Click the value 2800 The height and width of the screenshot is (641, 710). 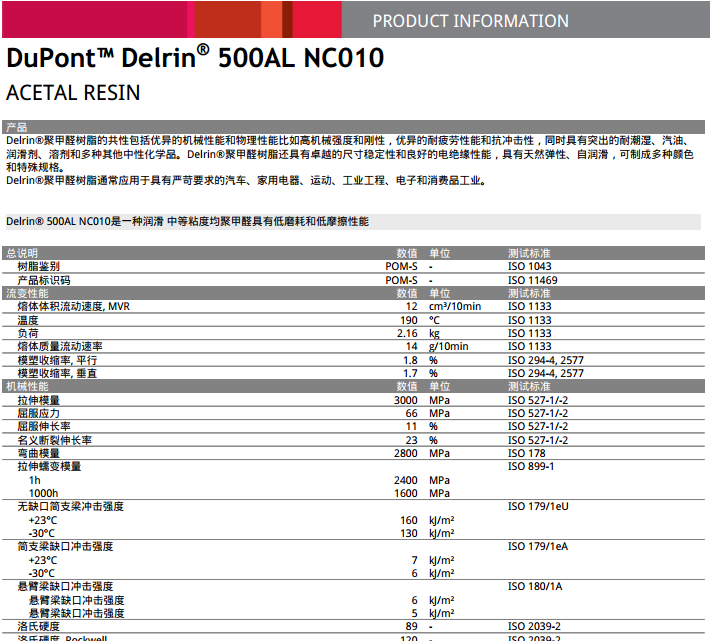(x=406, y=453)
